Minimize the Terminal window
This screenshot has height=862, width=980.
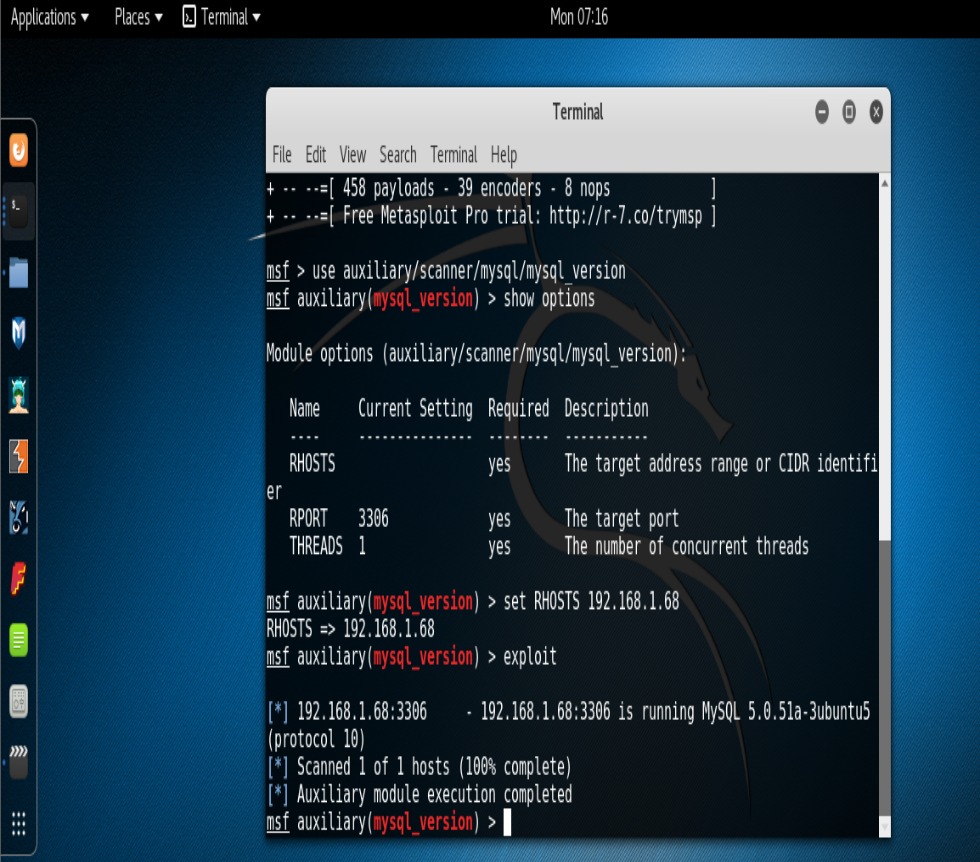[x=822, y=113]
